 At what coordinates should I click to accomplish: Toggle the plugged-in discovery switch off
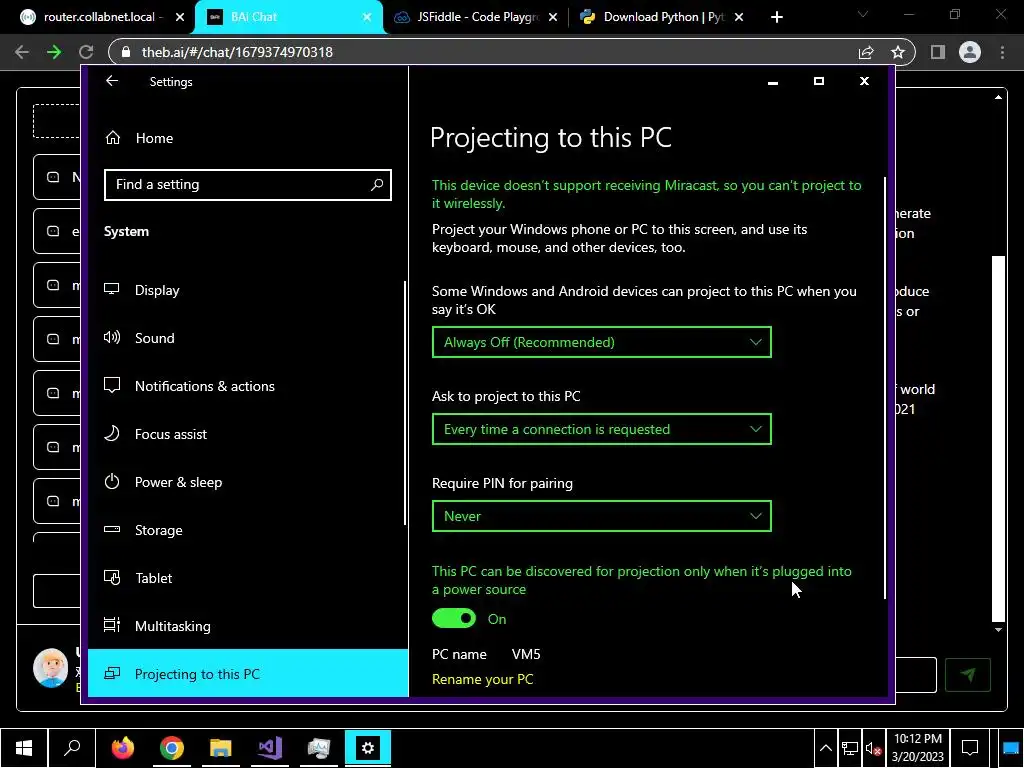(454, 618)
